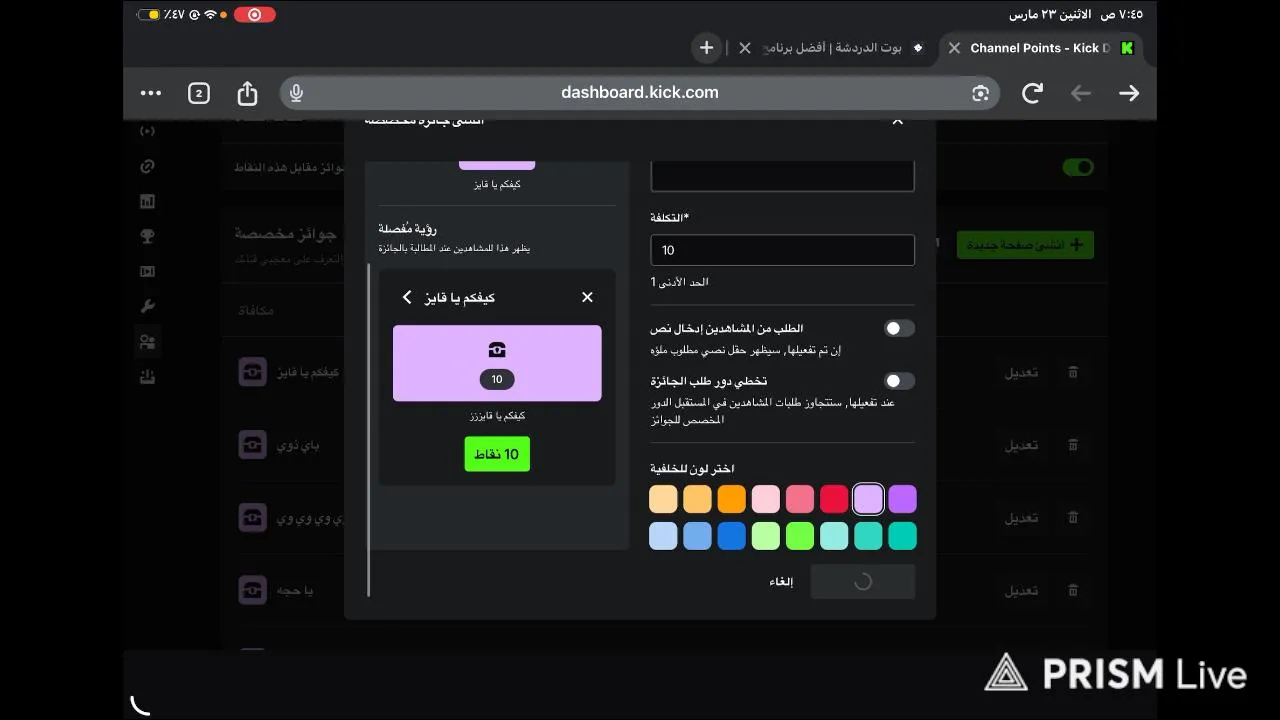
Task: Toggle the green channel points switch behind dialog
Action: pos(1078,167)
